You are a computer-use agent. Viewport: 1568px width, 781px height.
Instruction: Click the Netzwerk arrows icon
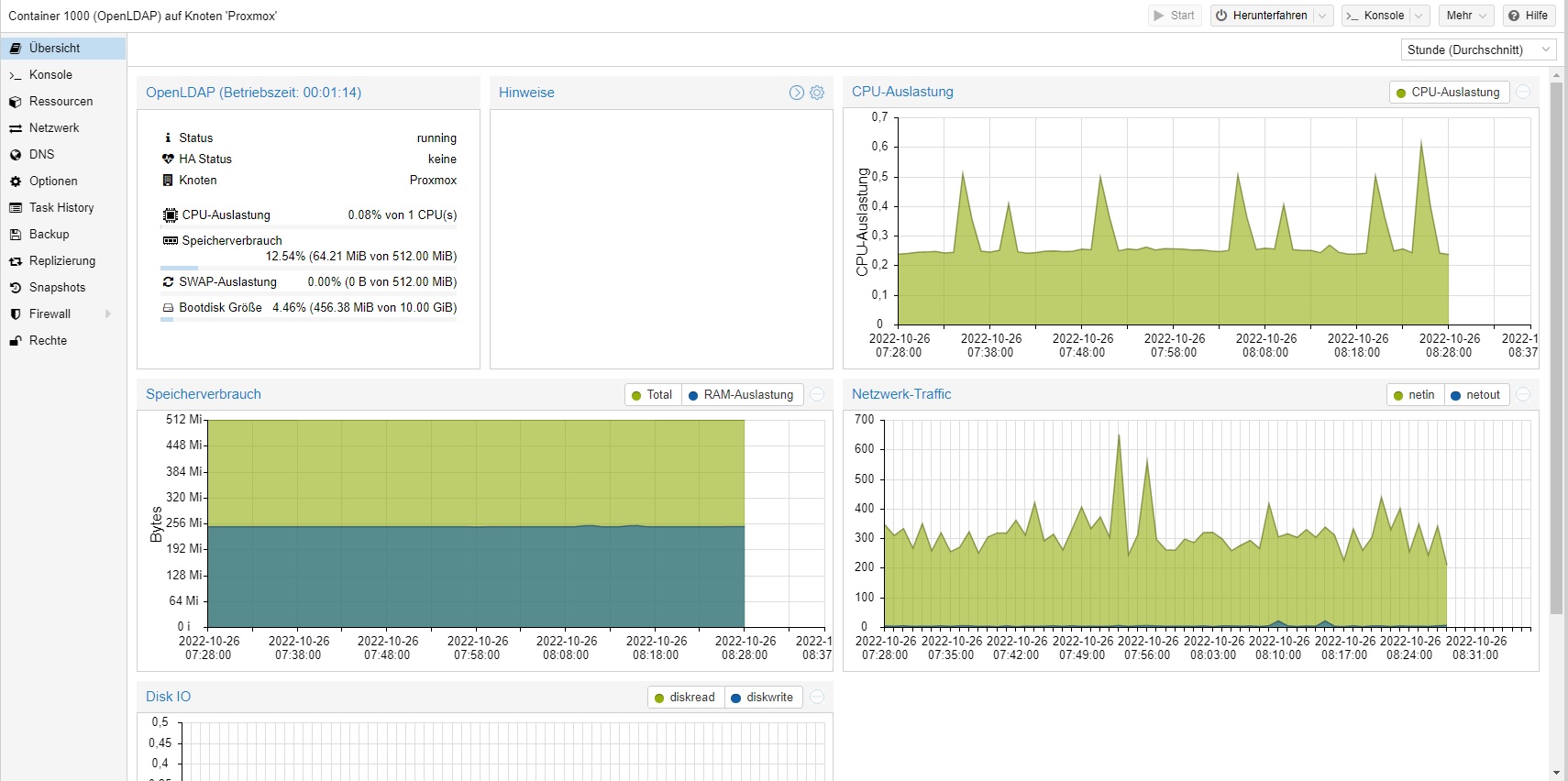(16, 128)
